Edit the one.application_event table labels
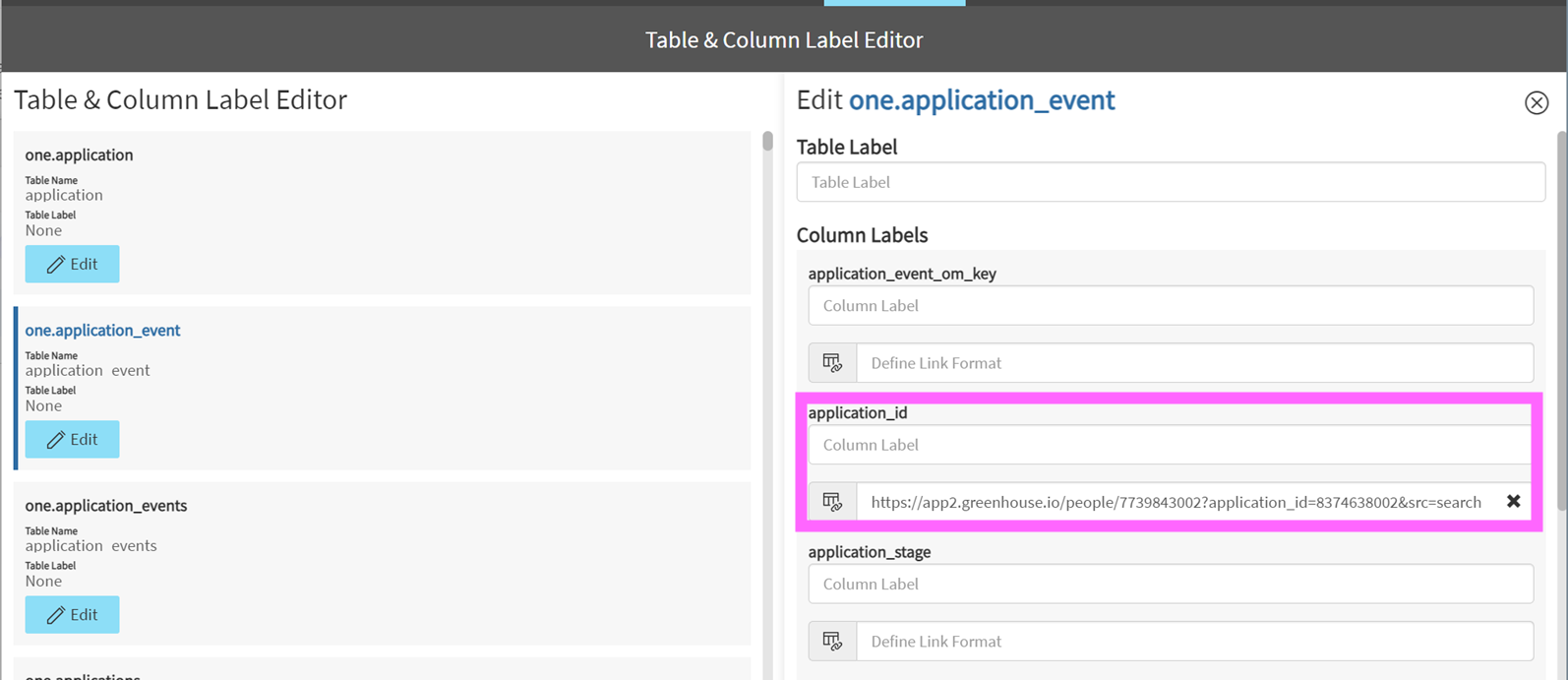 [x=72, y=439]
